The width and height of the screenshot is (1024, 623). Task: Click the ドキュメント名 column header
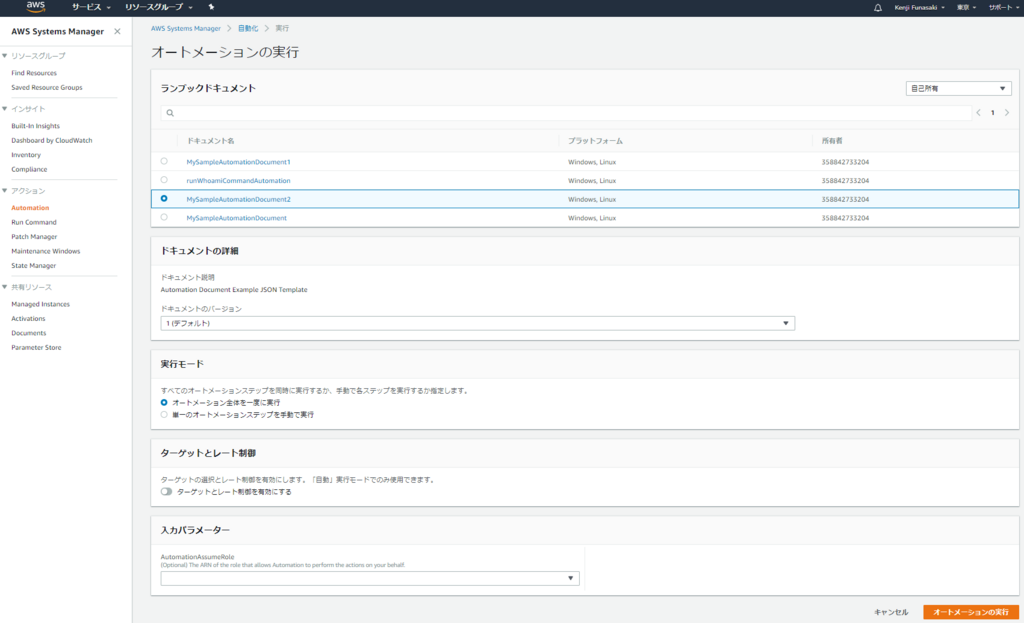[x=210, y=141]
